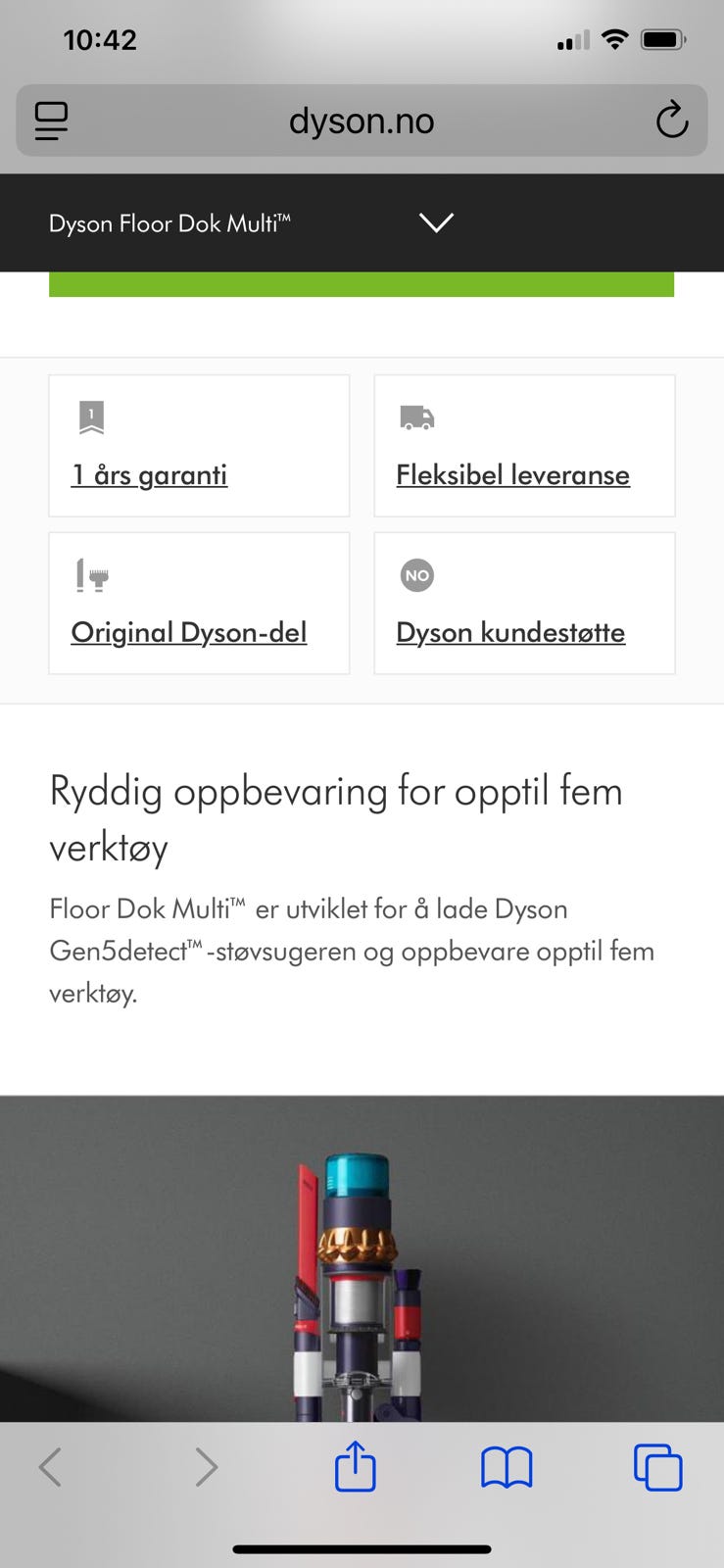Tap the delivery truck icon
This screenshot has width=724, height=1568.
(416, 417)
